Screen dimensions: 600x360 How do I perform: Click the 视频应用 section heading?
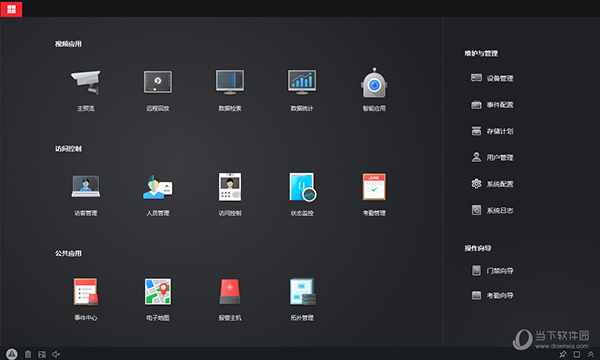(68, 44)
